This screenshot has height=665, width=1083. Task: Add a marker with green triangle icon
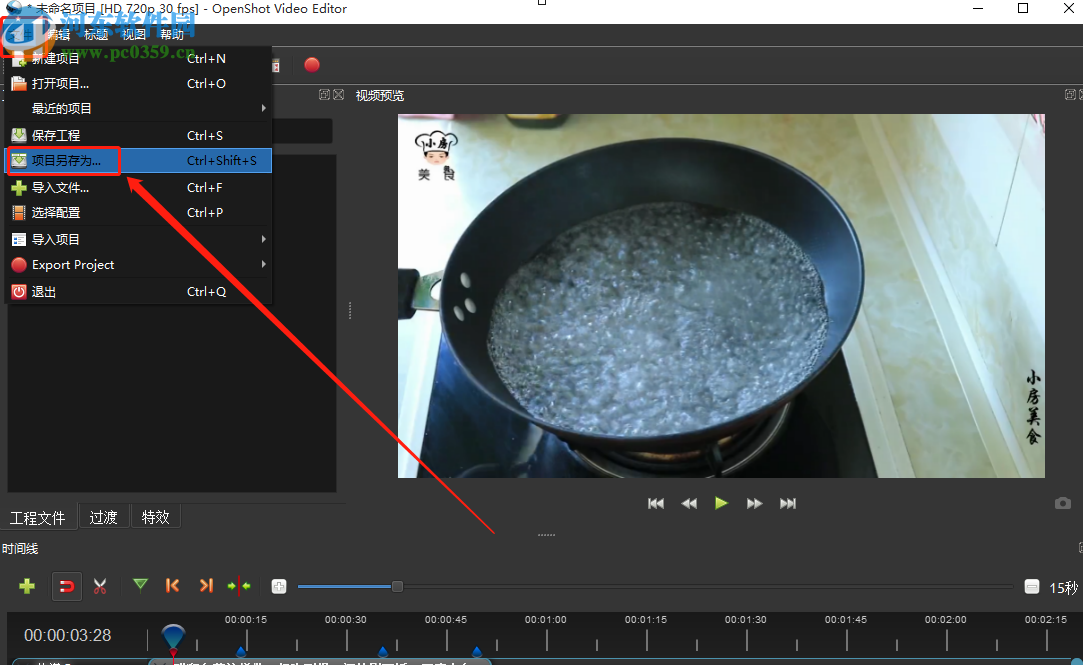(140, 585)
